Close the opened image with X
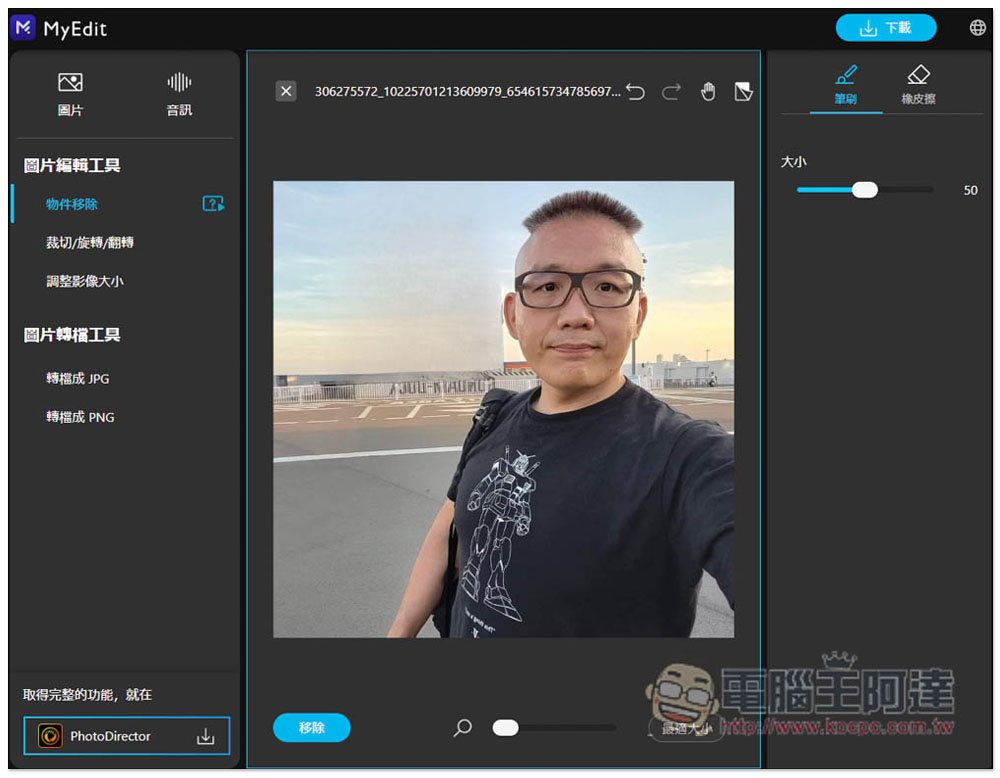 click(286, 92)
